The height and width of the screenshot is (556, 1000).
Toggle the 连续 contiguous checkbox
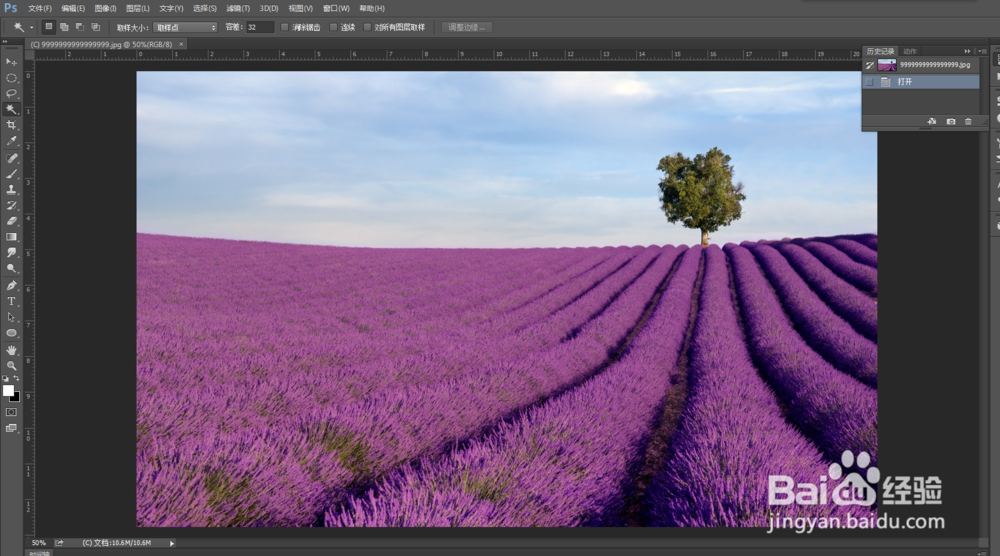tap(333, 27)
